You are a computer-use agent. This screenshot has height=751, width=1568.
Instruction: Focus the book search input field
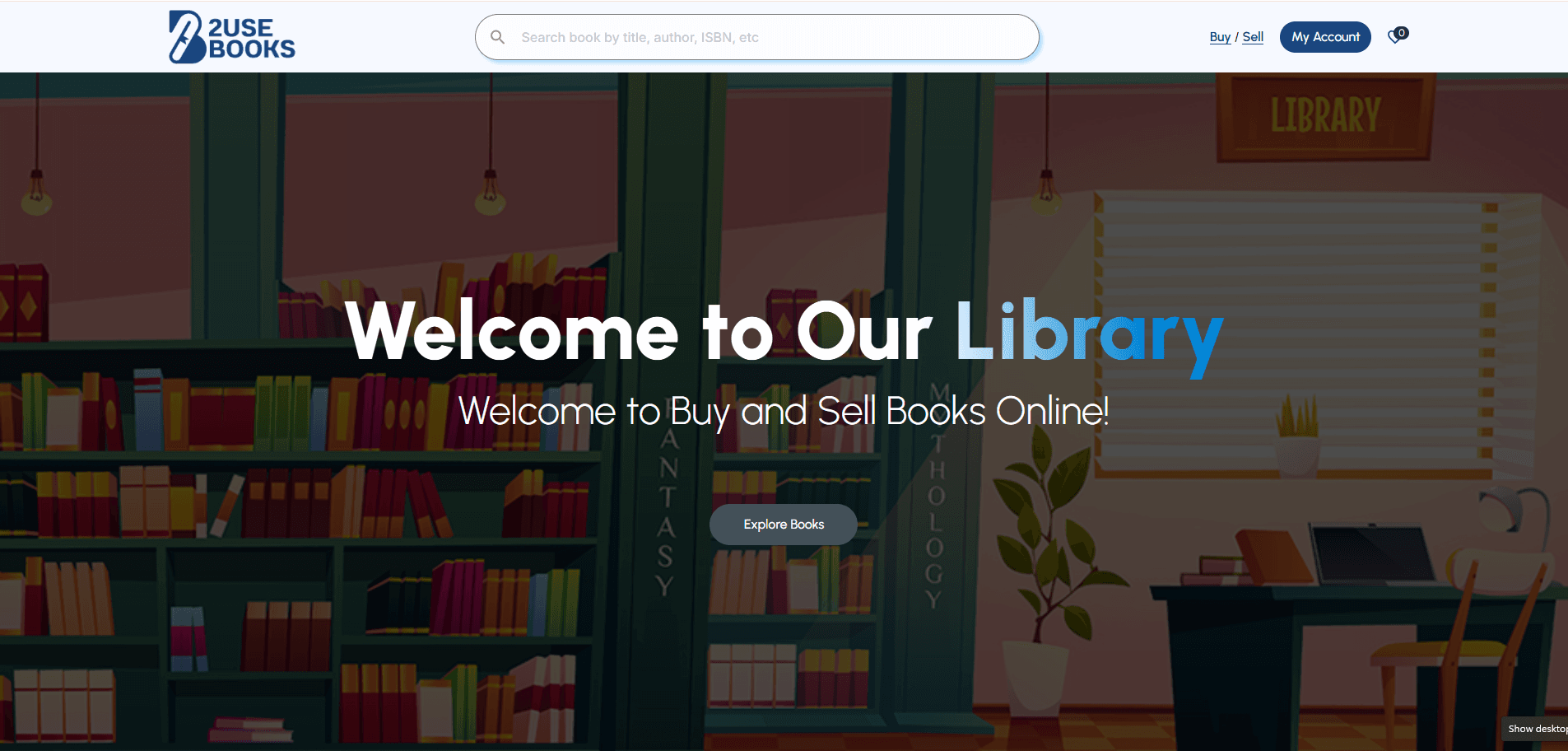pyautogui.click(x=756, y=37)
